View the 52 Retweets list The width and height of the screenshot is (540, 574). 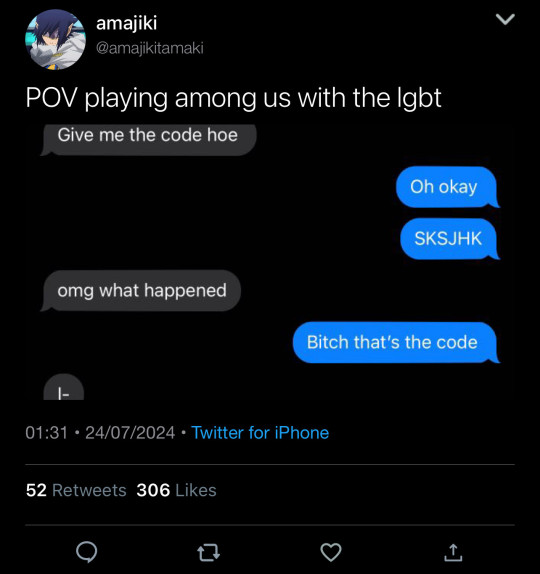tap(76, 490)
